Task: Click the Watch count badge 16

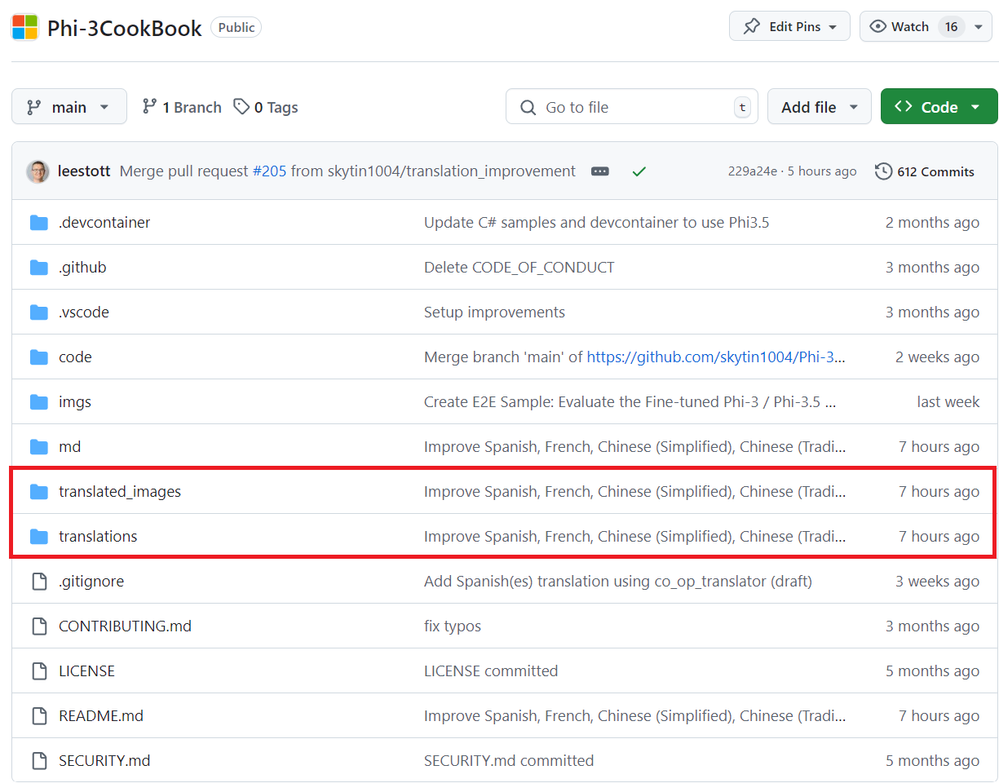Action: (x=951, y=26)
